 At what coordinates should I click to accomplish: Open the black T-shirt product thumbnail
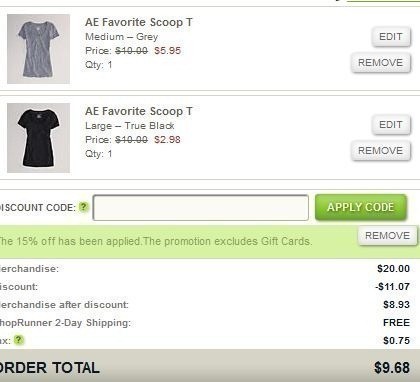[x=39, y=138]
